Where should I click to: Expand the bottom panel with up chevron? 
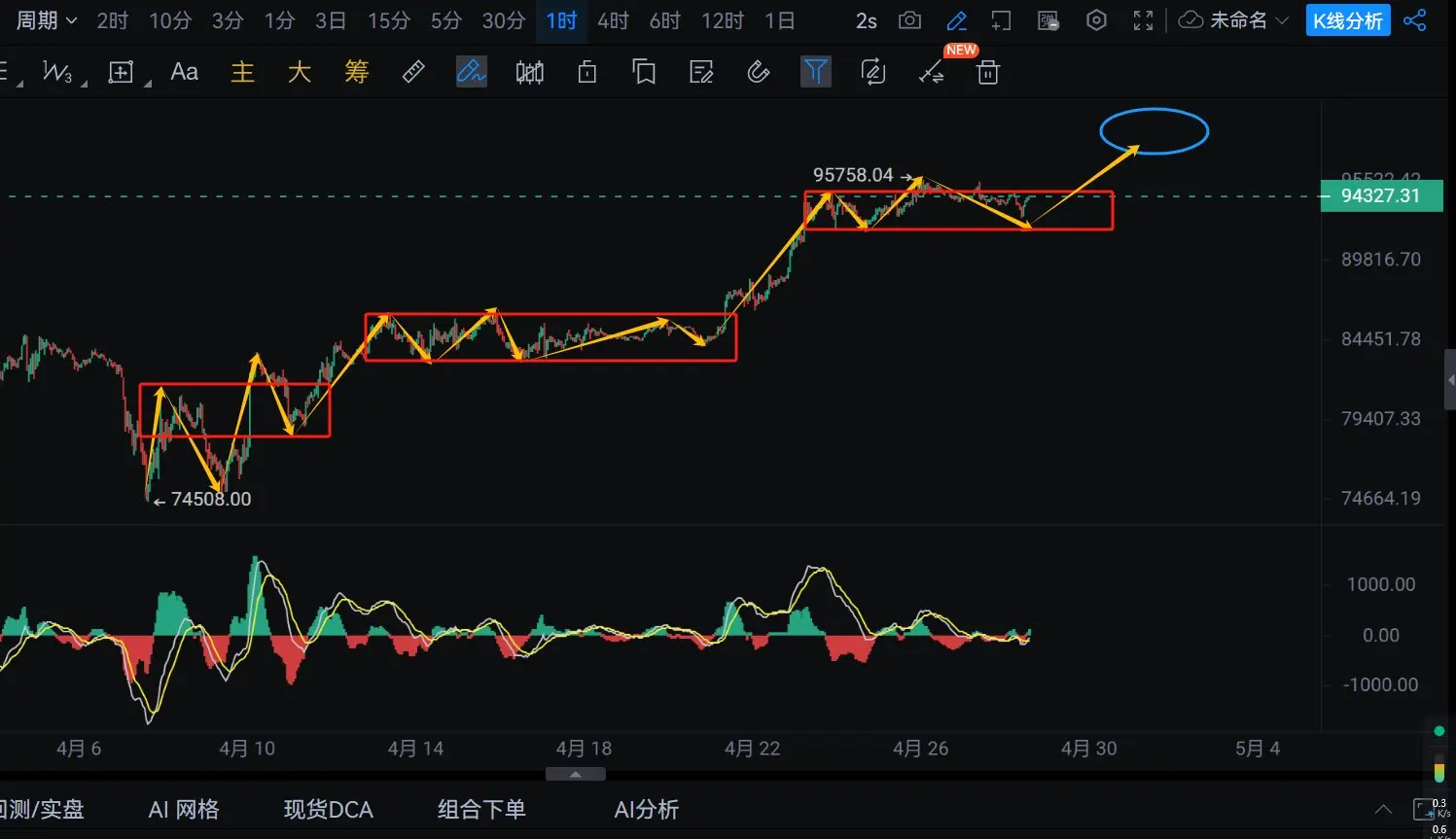point(1383,810)
